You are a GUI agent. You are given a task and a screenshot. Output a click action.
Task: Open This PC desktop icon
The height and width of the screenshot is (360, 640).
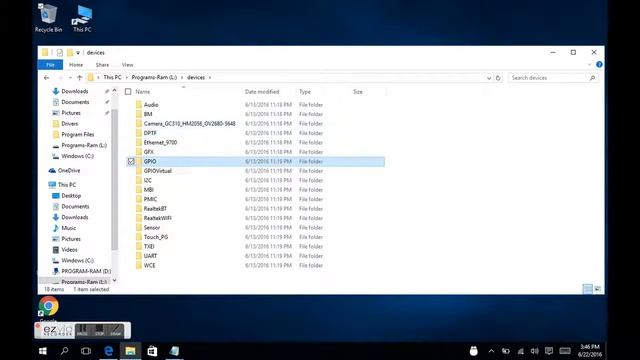[82, 18]
